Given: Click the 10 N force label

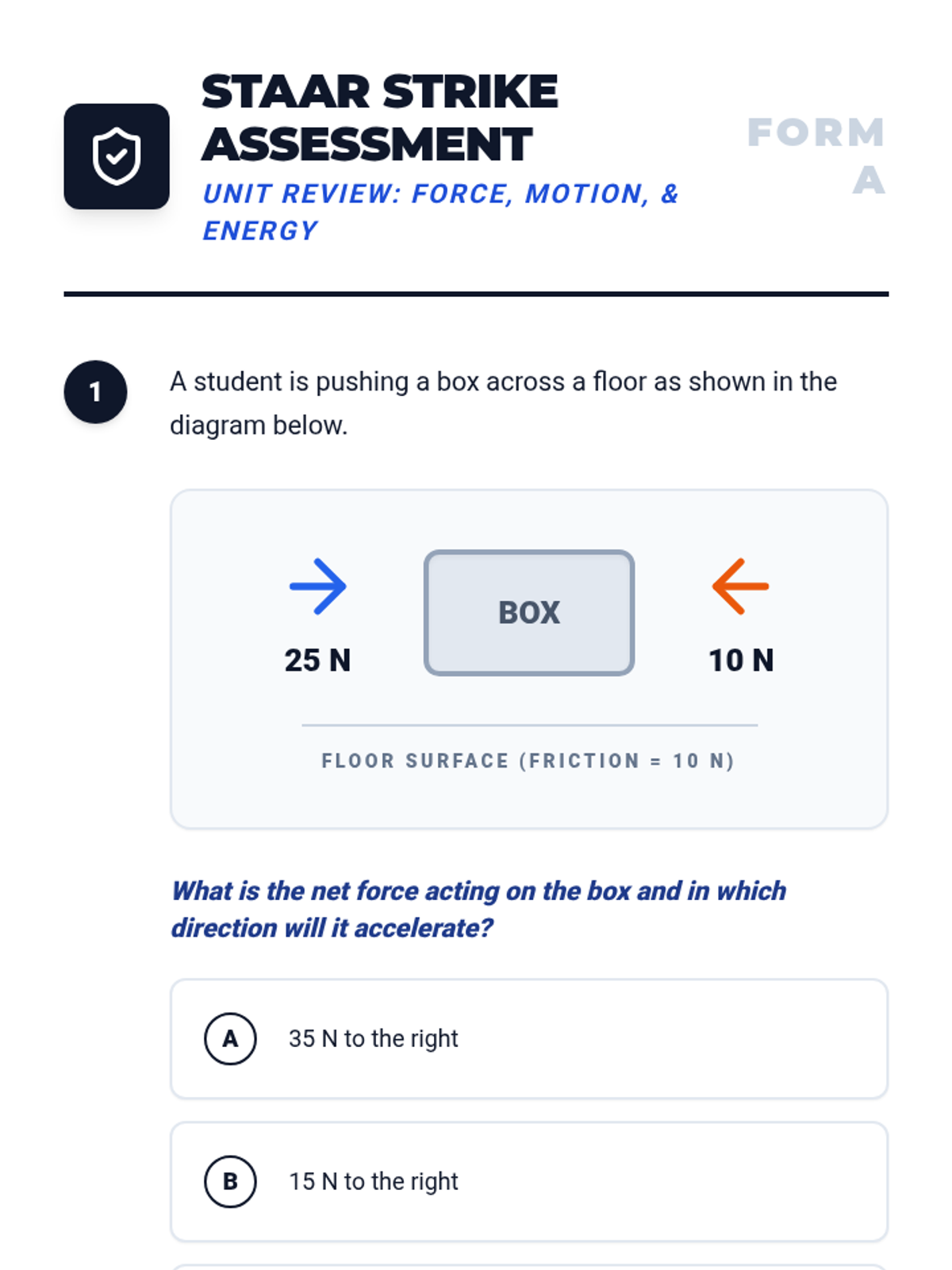Looking at the screenshot, I should 741,660.
